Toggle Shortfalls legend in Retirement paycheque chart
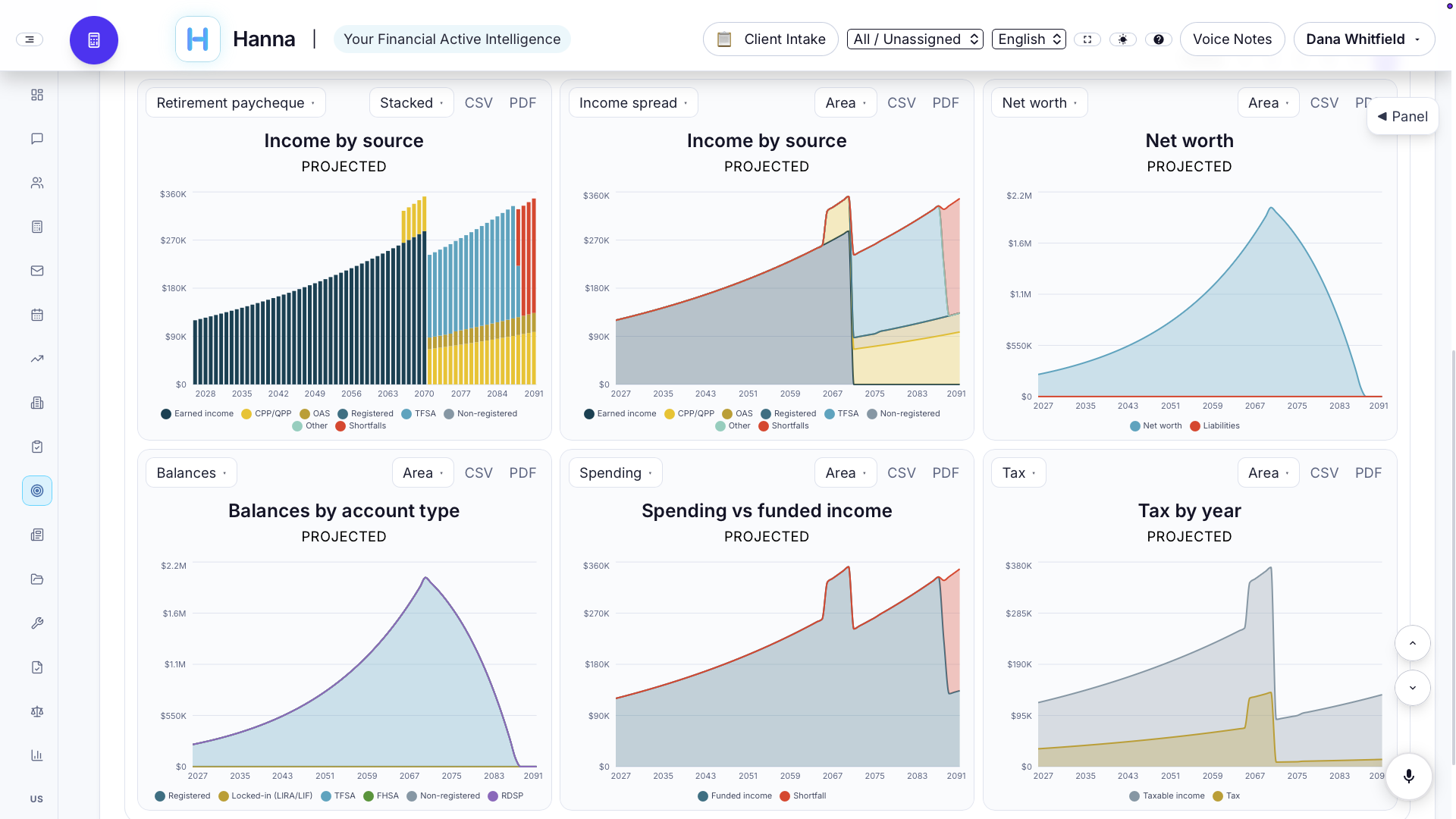Viewport: 1456px width, 819px height. coord(361,425)
